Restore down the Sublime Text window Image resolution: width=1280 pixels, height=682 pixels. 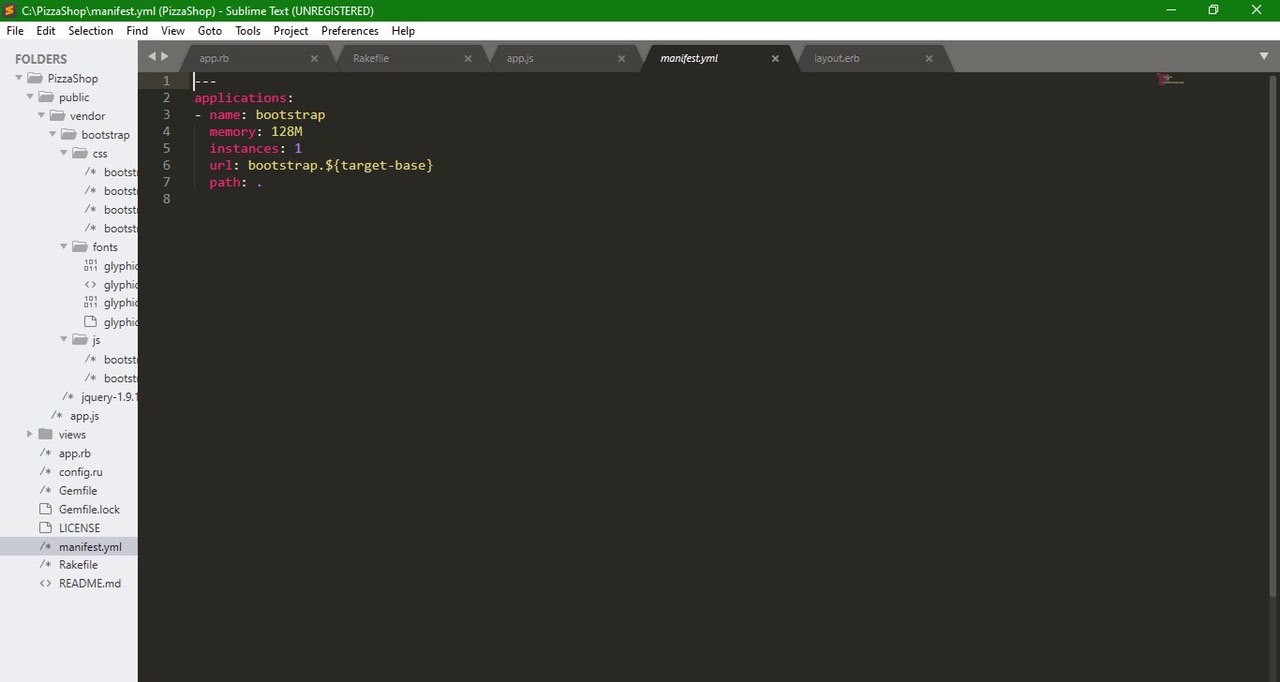pos(1213,10)
